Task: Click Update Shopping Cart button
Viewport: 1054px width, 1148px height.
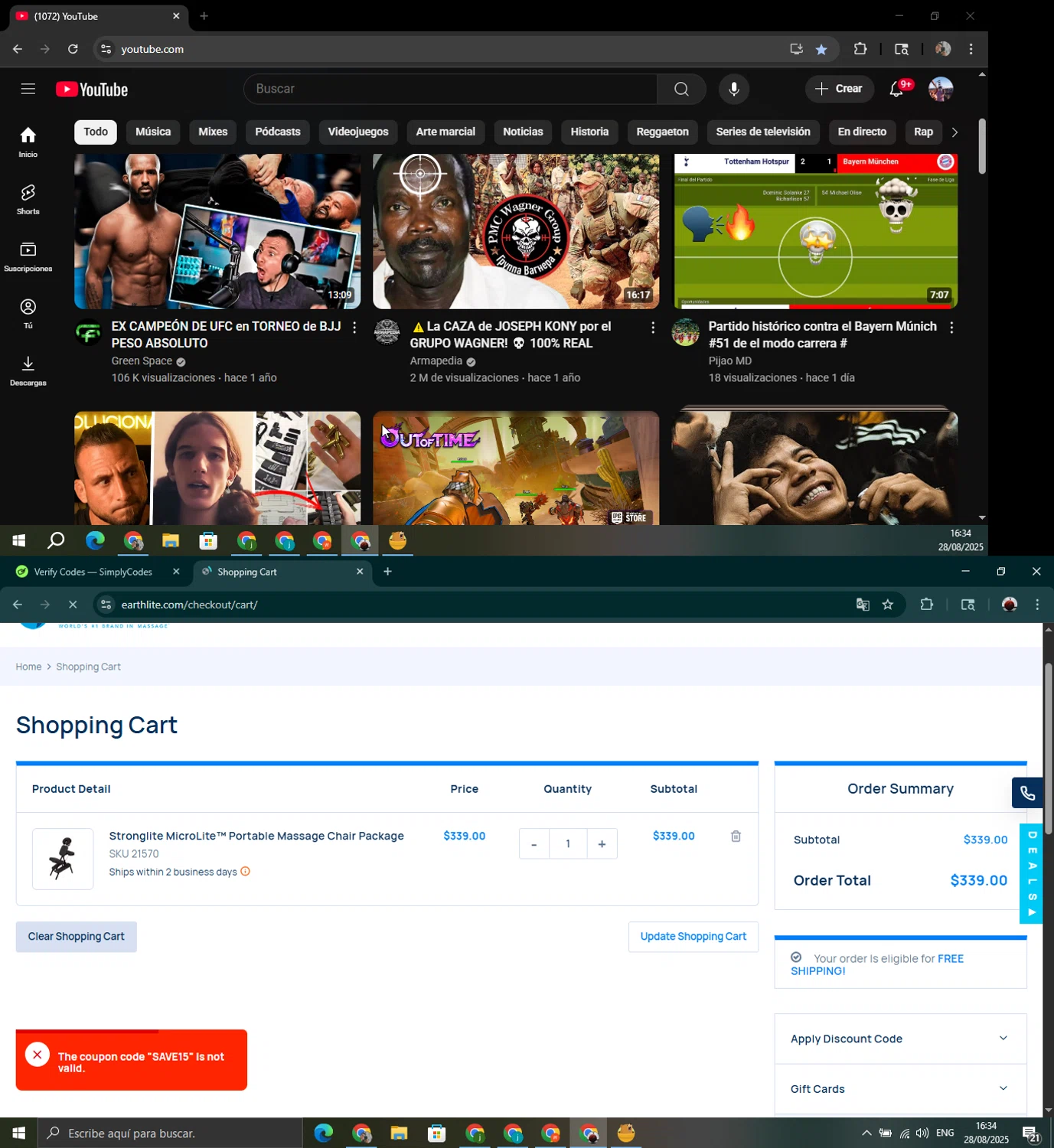Action: click(x=693, y=937)
